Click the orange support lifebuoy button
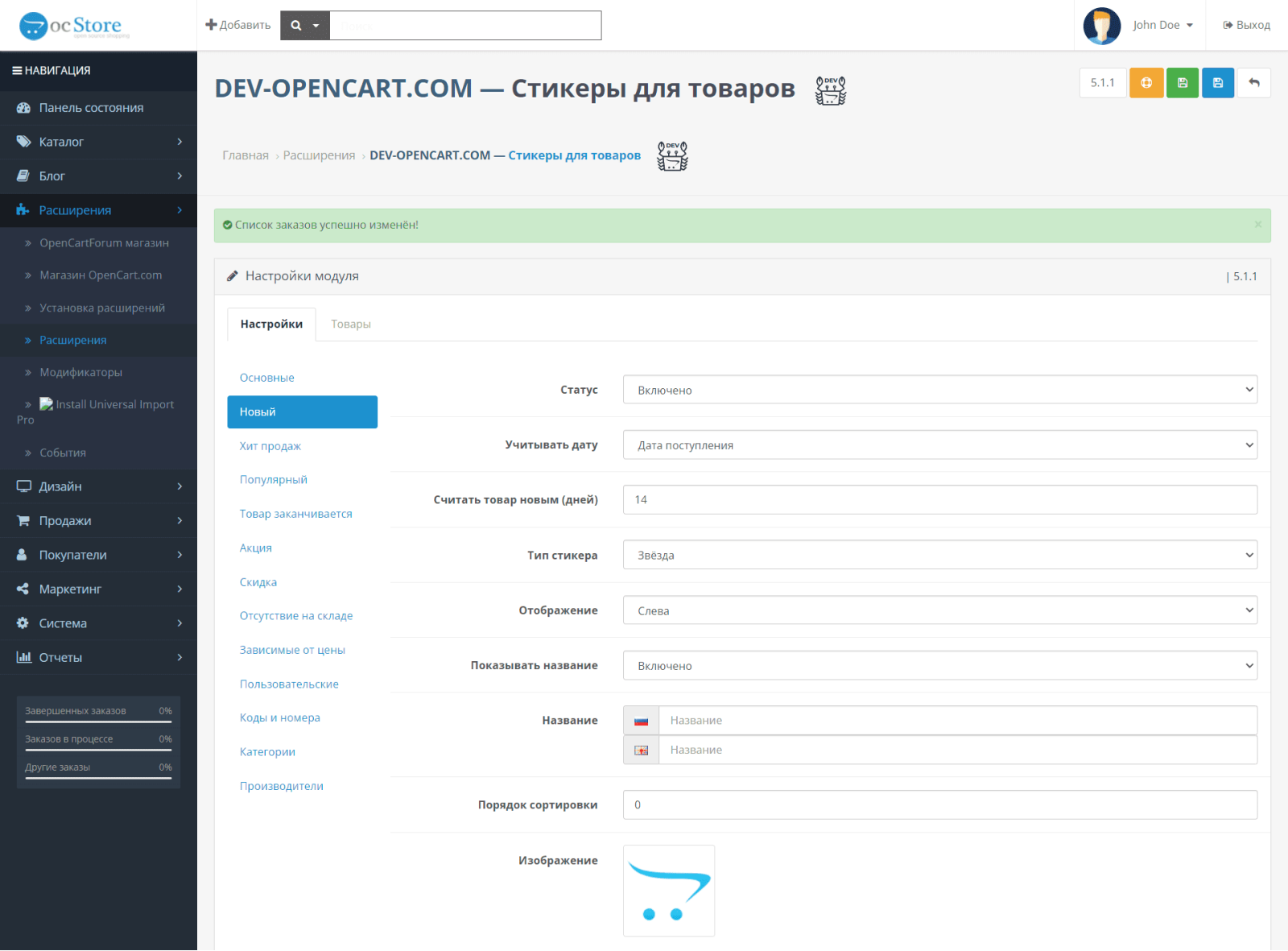 click(x=1146, y=83)
